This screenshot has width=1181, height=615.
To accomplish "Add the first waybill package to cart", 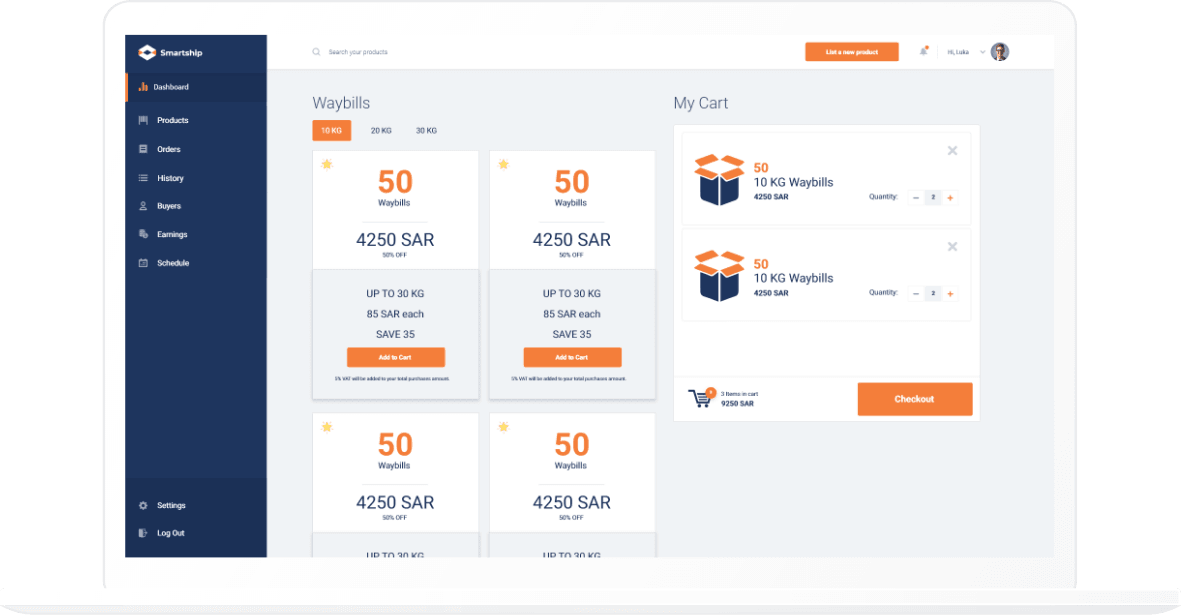I will 395,358.
